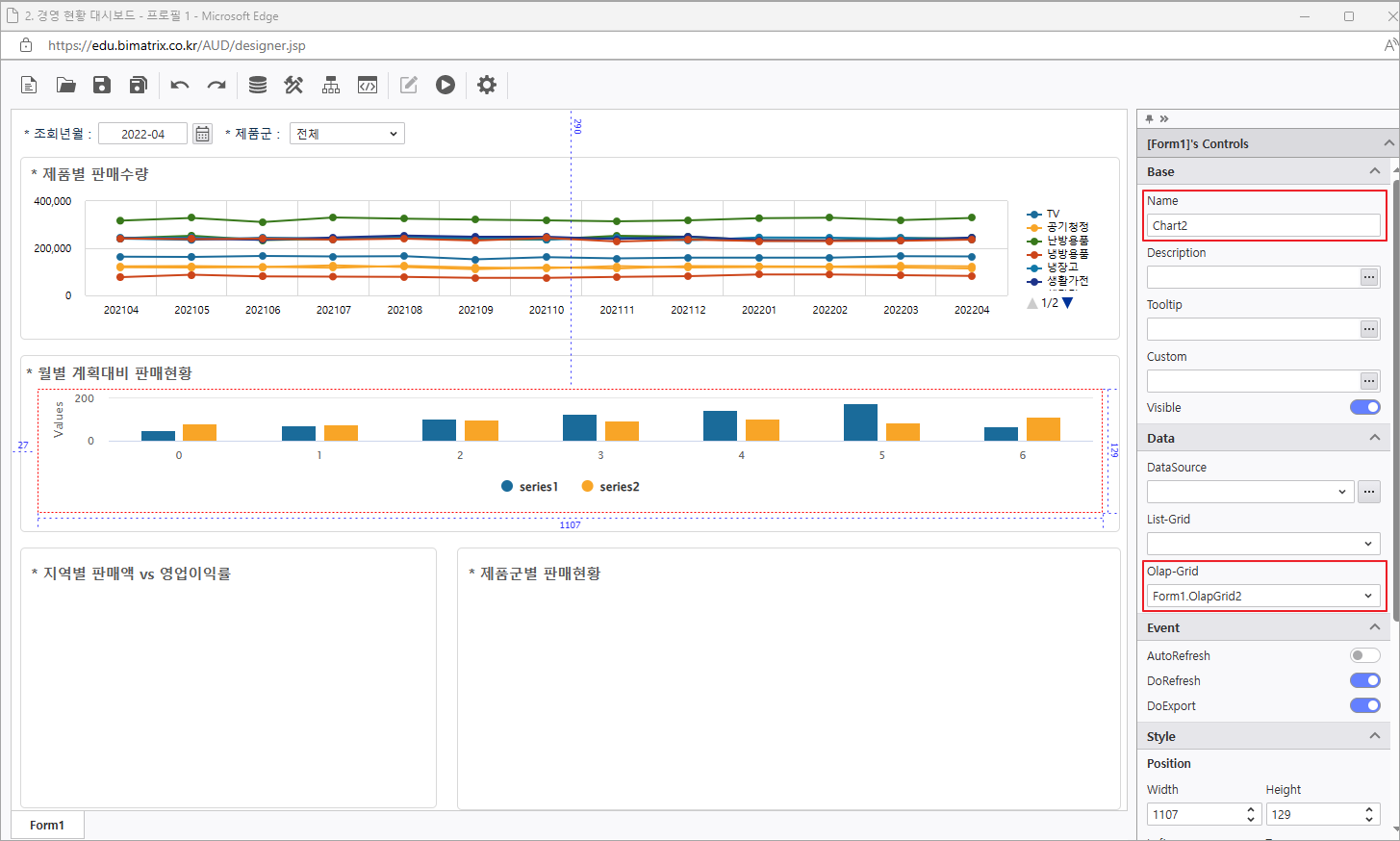This screenshot has height=841, width=1400.
Task: Open the calendar picker beside 조회년월
Action: pos(202,134)
